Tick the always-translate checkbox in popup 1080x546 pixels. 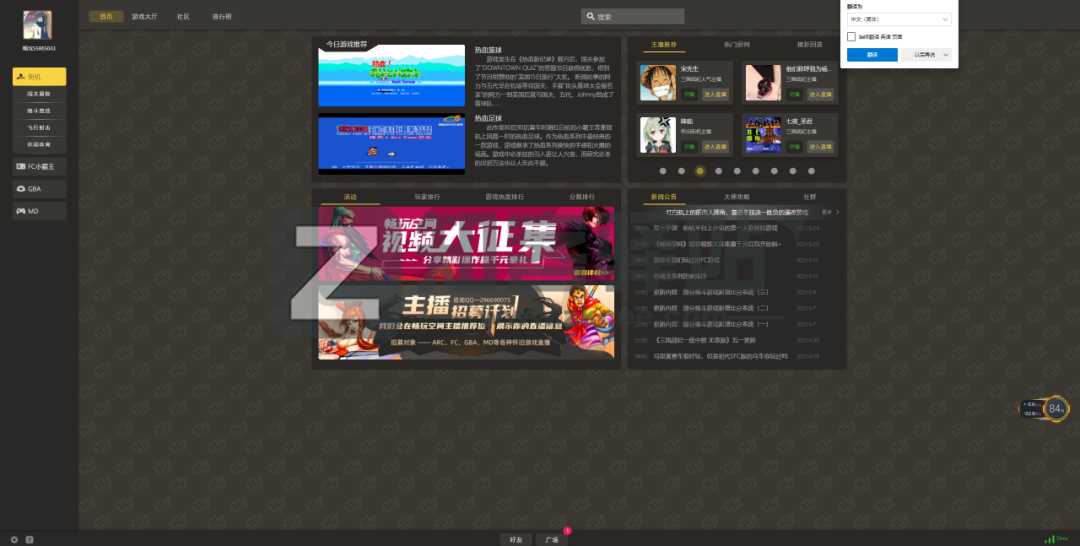tap(851, 36)
